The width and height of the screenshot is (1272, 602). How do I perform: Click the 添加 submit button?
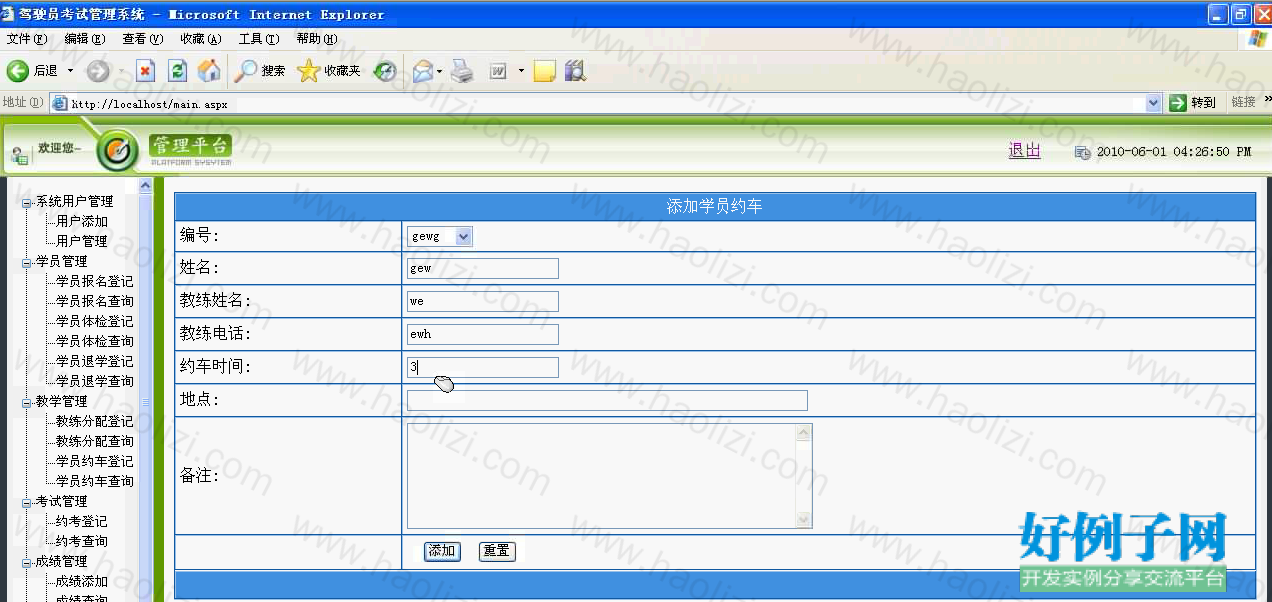[442, 551]
